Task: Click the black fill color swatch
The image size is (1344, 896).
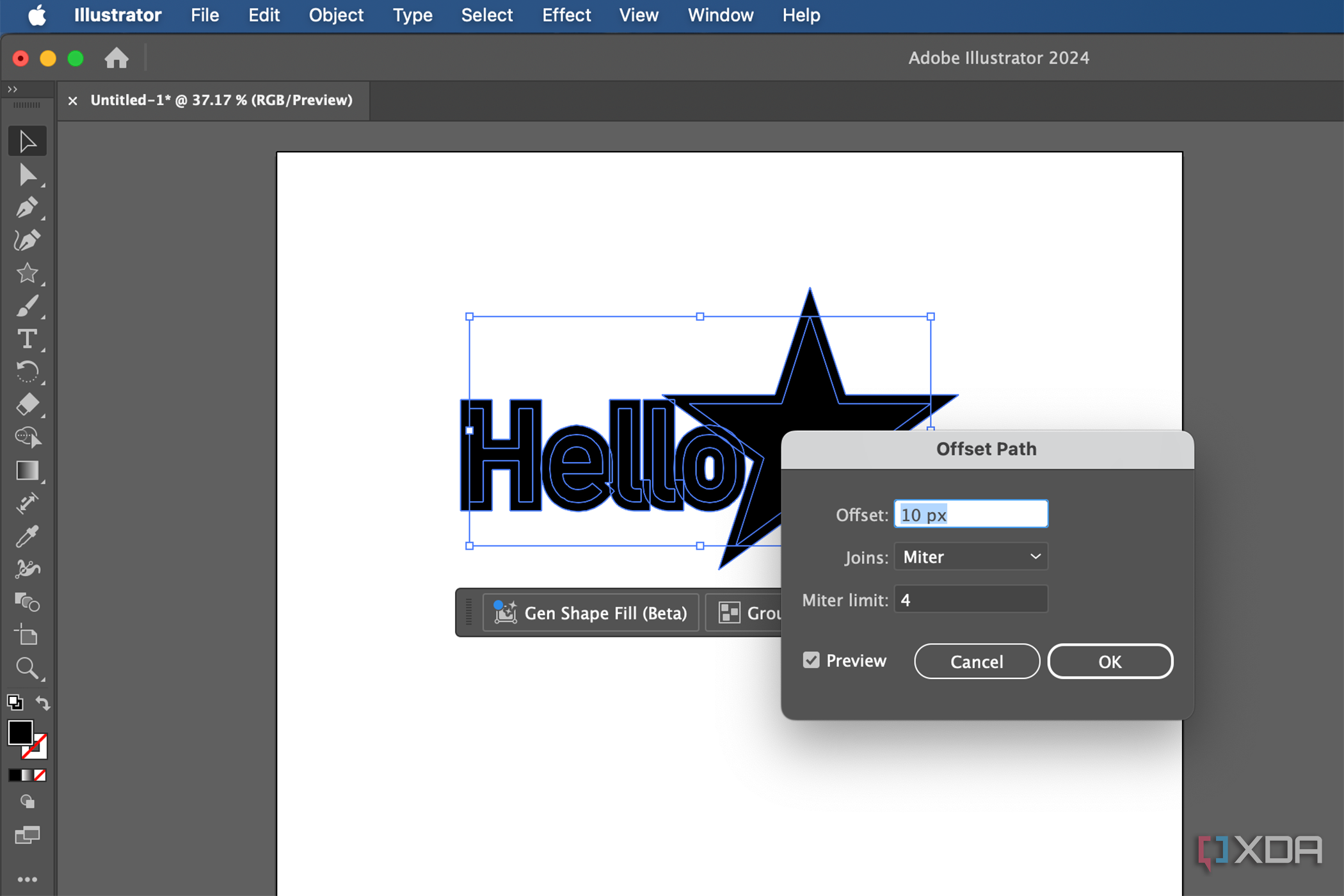Action: click(21, 732)
